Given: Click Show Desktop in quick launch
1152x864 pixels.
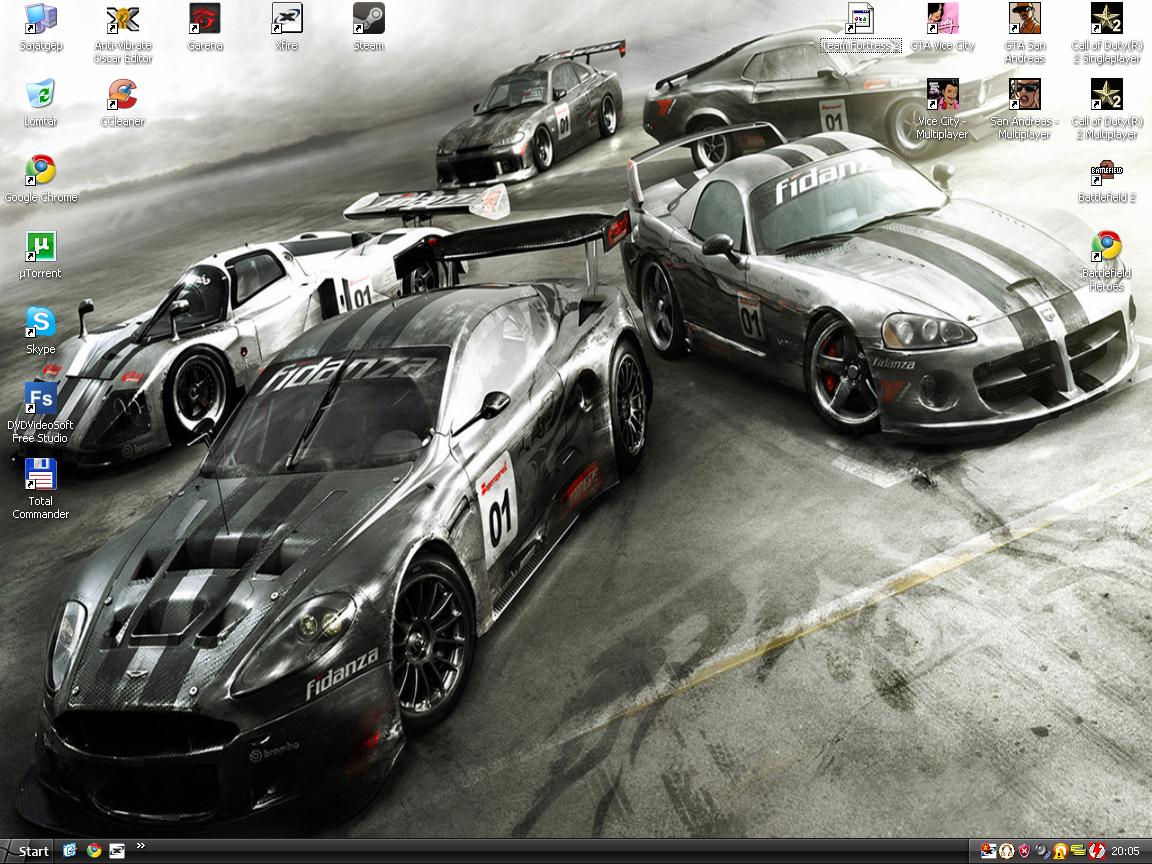Looking at the screenshot, I should click(x=71, y=851).
